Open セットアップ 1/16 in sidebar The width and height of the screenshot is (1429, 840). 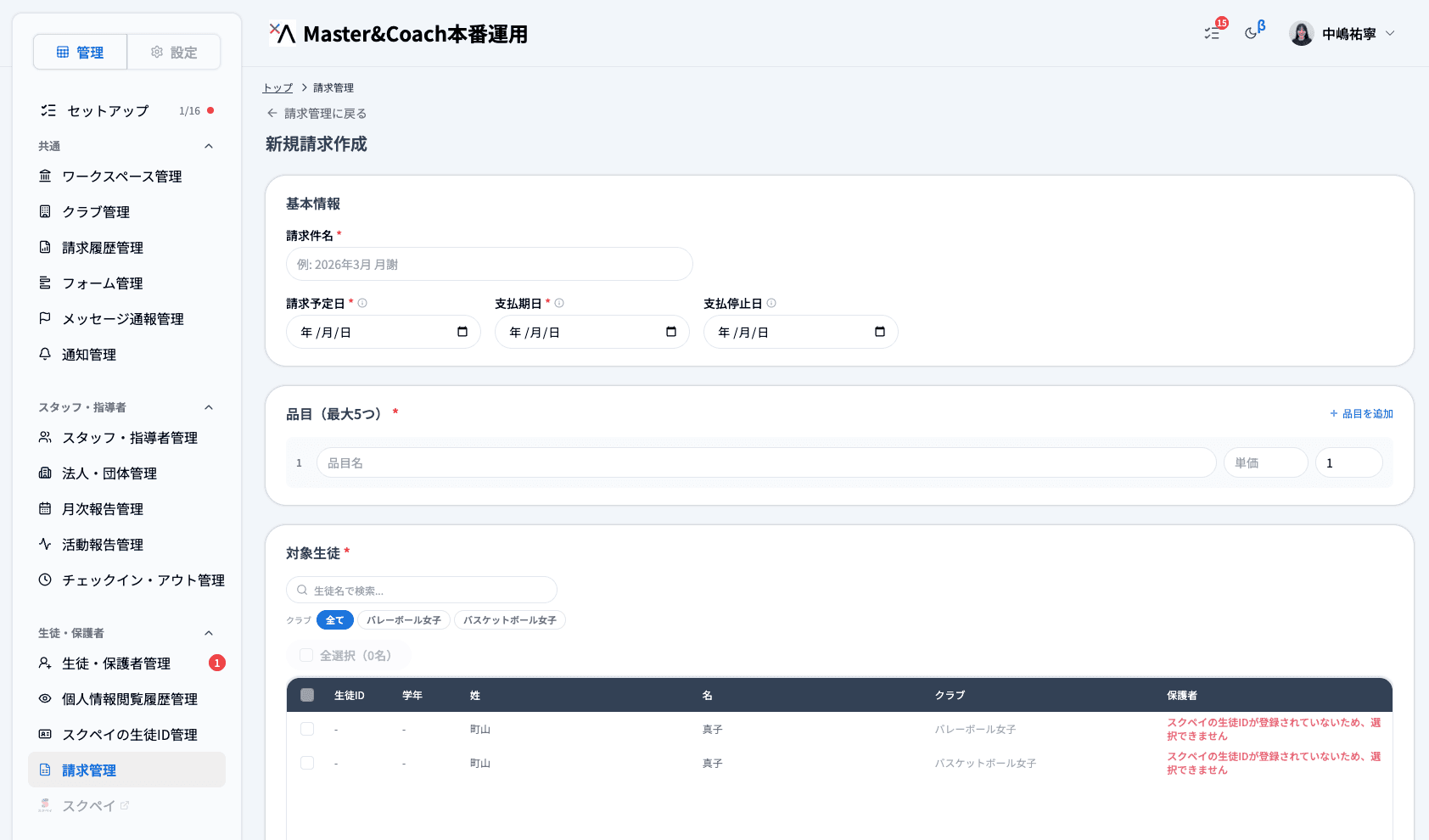click(127, 110)
